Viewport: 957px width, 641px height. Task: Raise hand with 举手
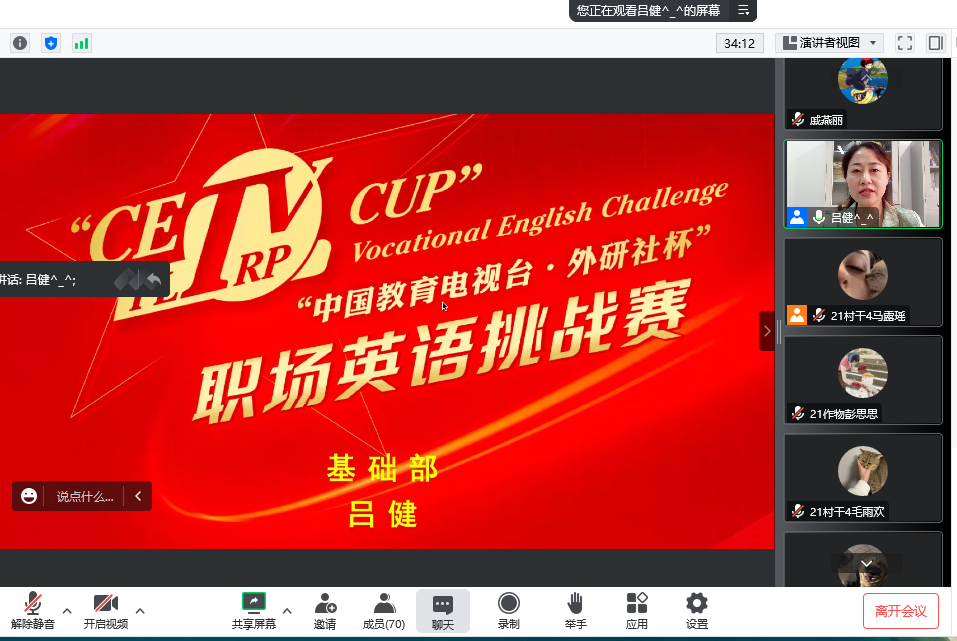click(575, 610)
